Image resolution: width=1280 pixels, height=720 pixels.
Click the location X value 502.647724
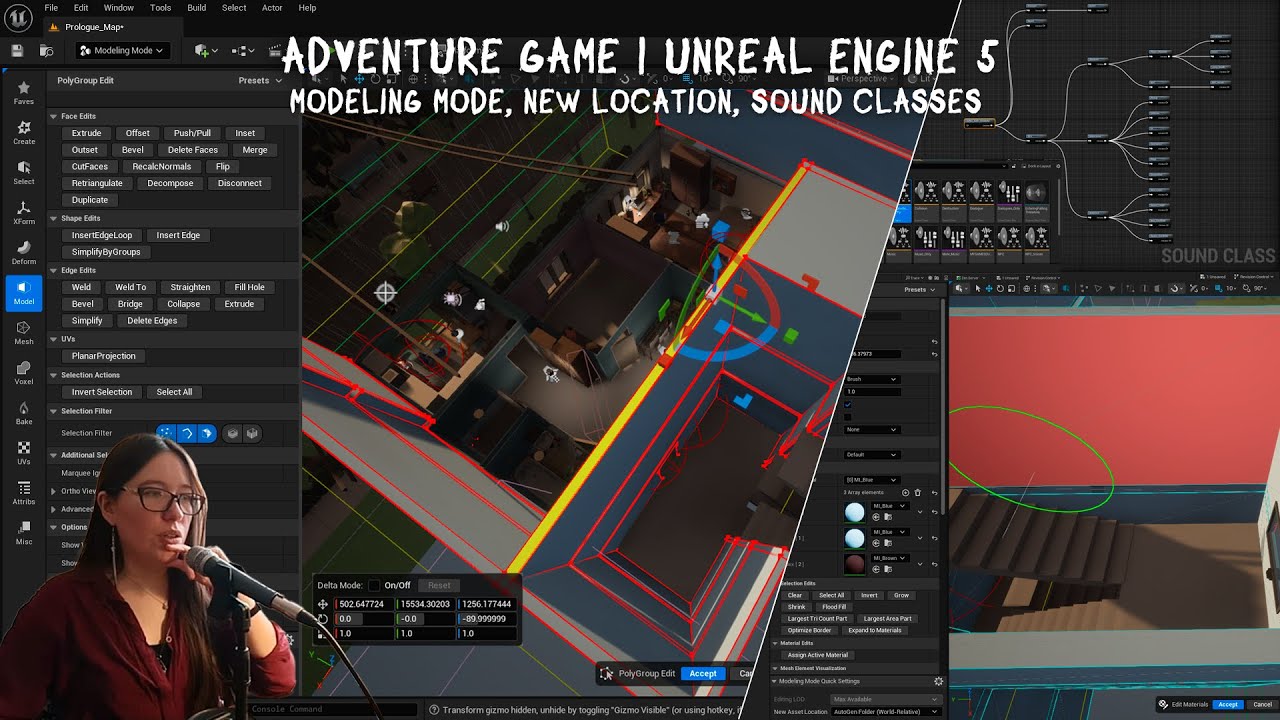point(365,604)
